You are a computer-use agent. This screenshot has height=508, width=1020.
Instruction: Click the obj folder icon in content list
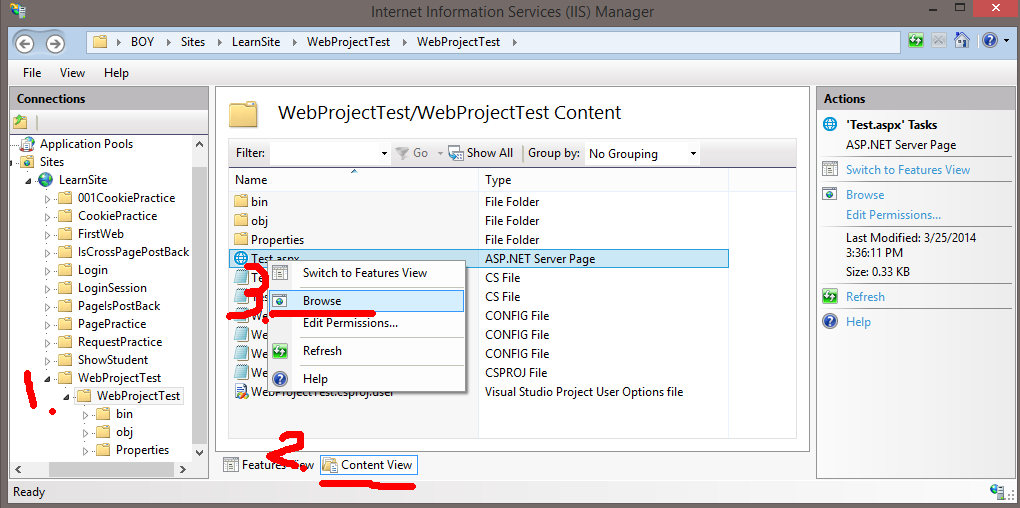(x=241, y=221)
